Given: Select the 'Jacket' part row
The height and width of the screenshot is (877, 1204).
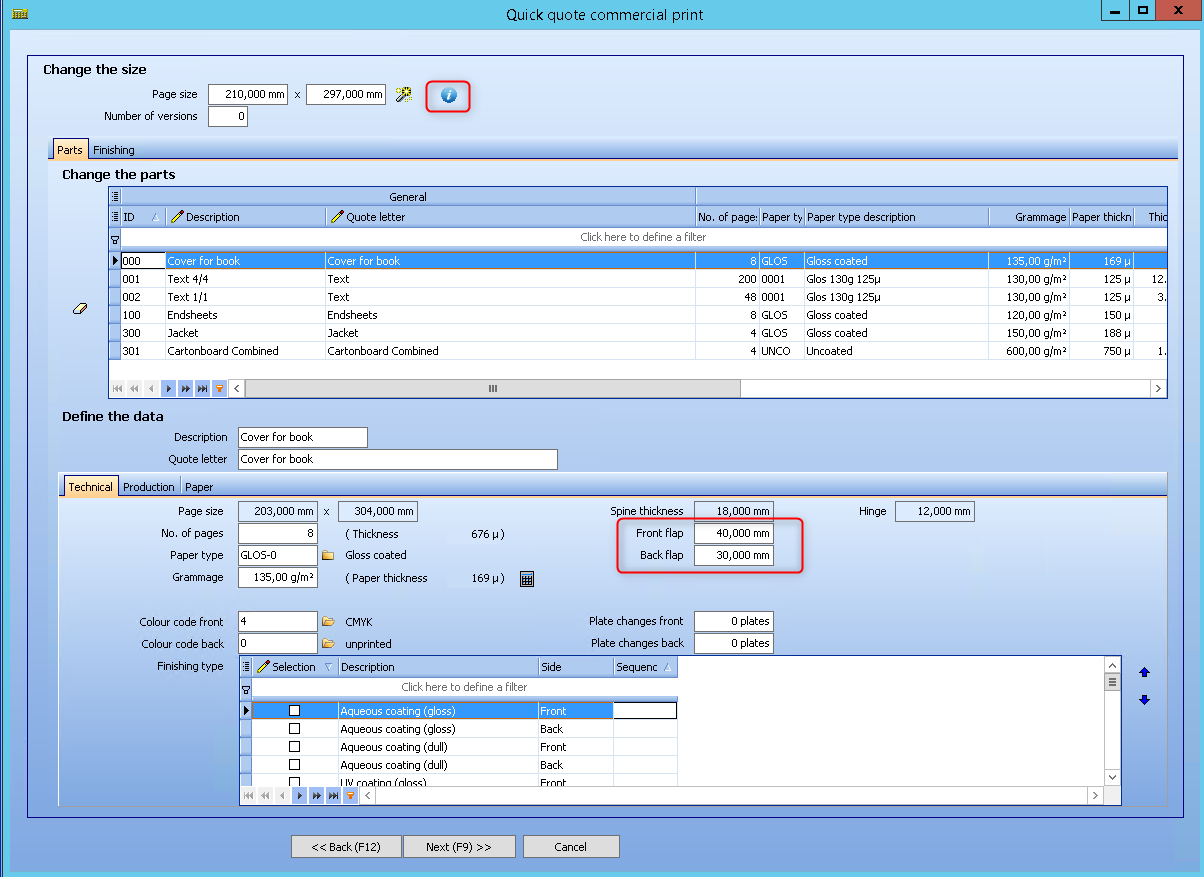Looking at the screenshot, I should 638,333.
